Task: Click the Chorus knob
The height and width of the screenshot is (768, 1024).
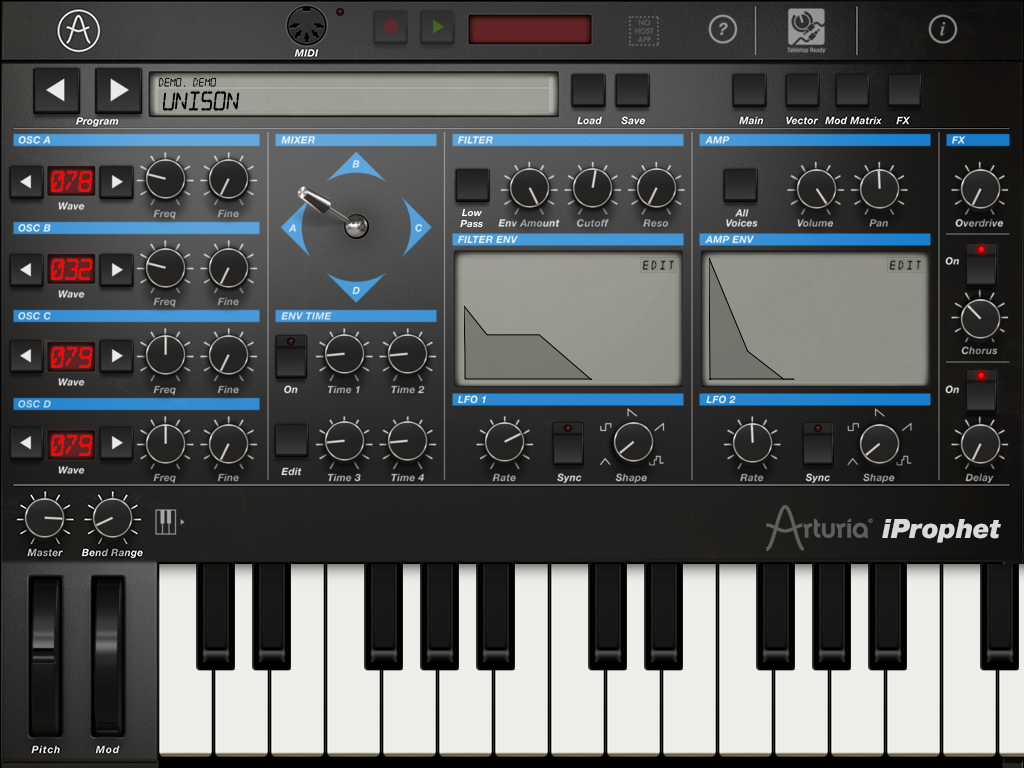Action: pos(980,318)
